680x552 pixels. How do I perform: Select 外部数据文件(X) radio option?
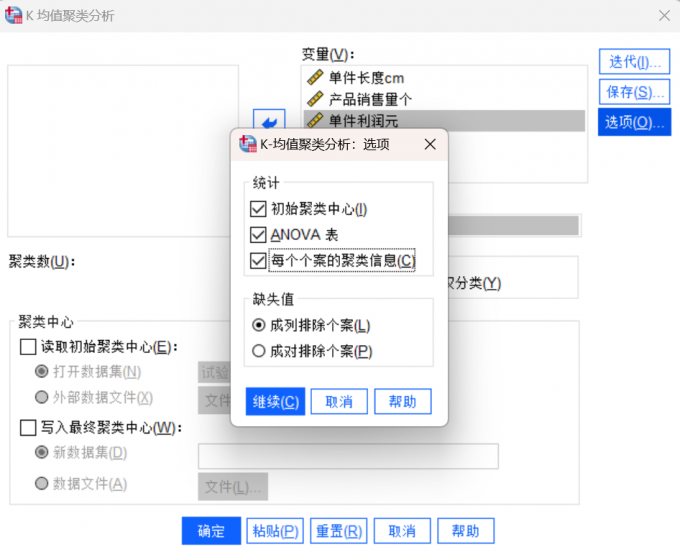(41, 397)
